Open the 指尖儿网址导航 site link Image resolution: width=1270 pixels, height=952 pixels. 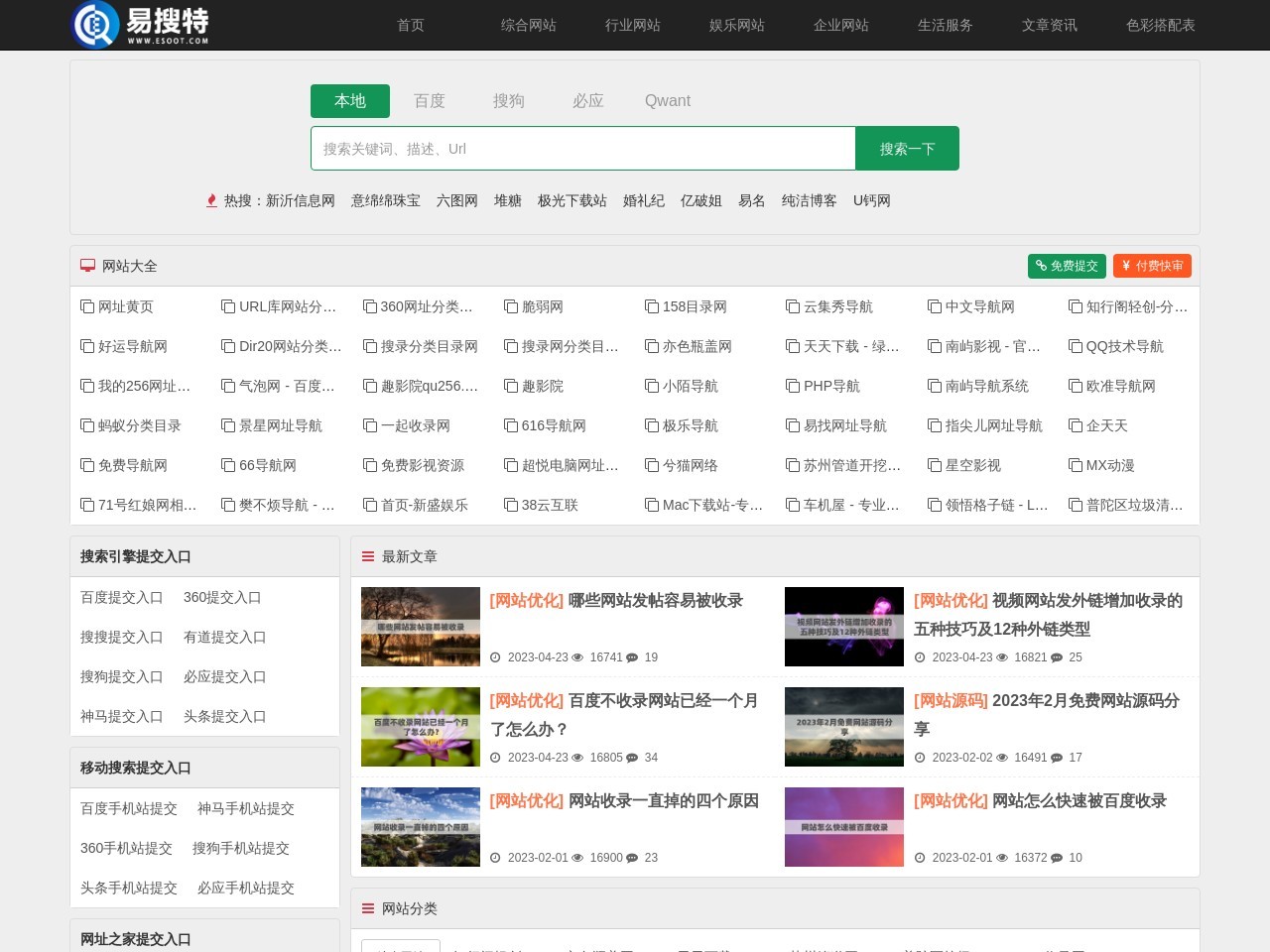(994, 425)
